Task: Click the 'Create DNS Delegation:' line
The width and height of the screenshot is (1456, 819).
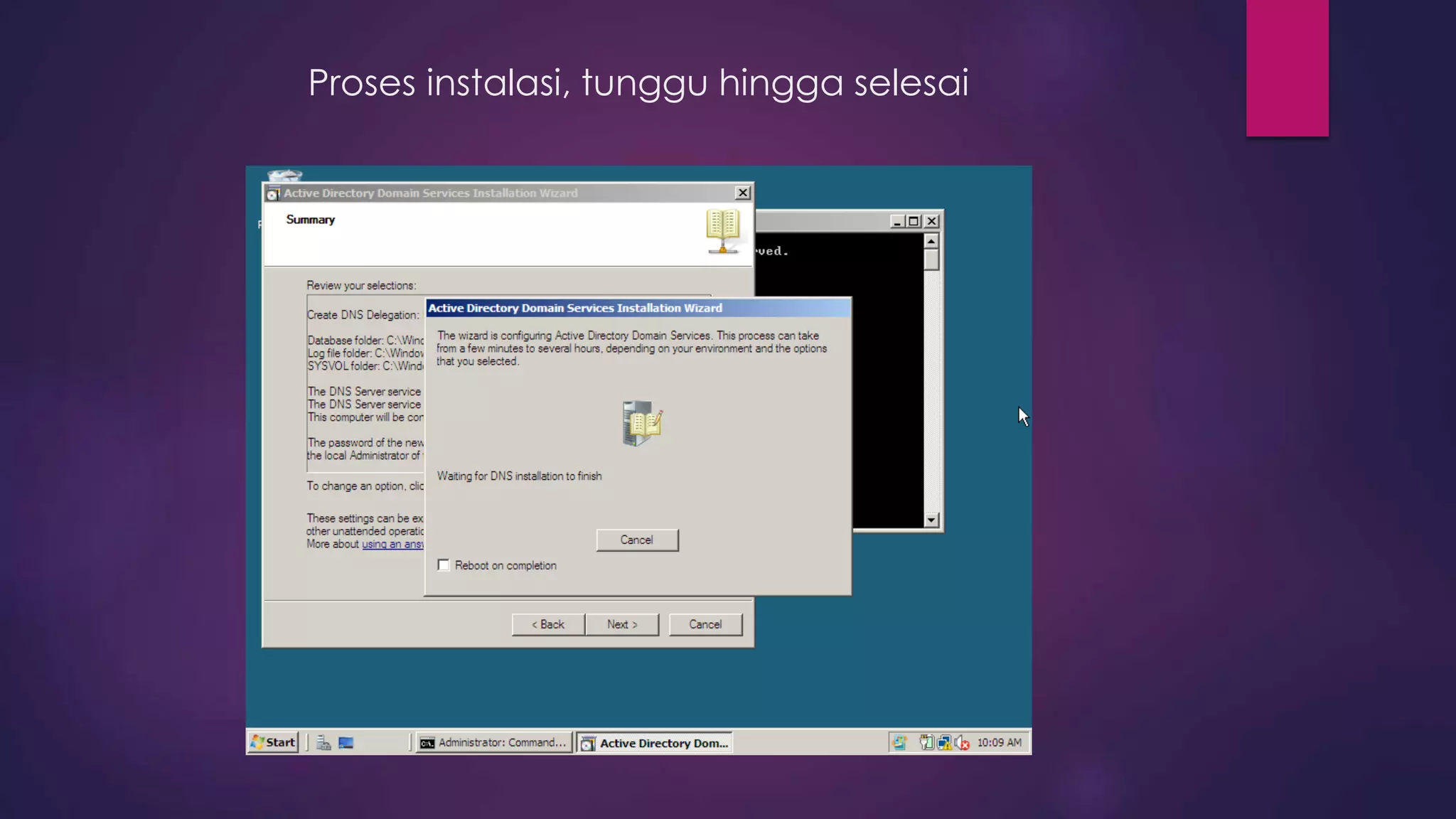Action: coord(363,315)
